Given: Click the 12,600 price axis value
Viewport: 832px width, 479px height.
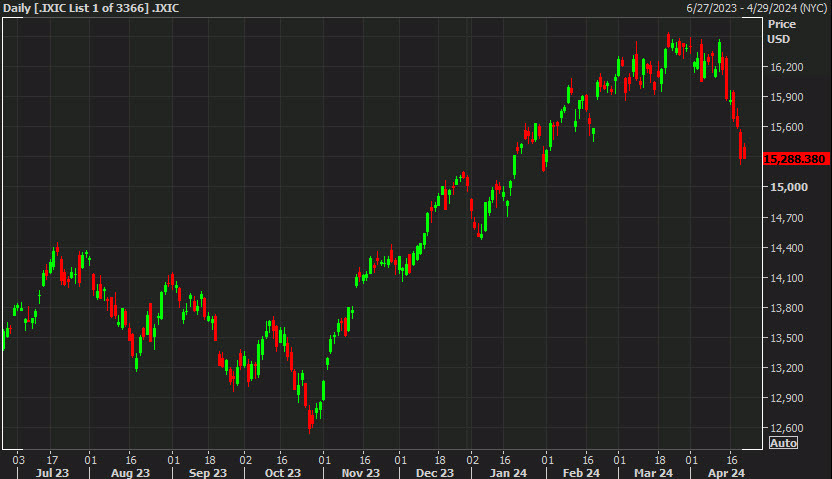Looking at the screenshot, I should 786,428.
